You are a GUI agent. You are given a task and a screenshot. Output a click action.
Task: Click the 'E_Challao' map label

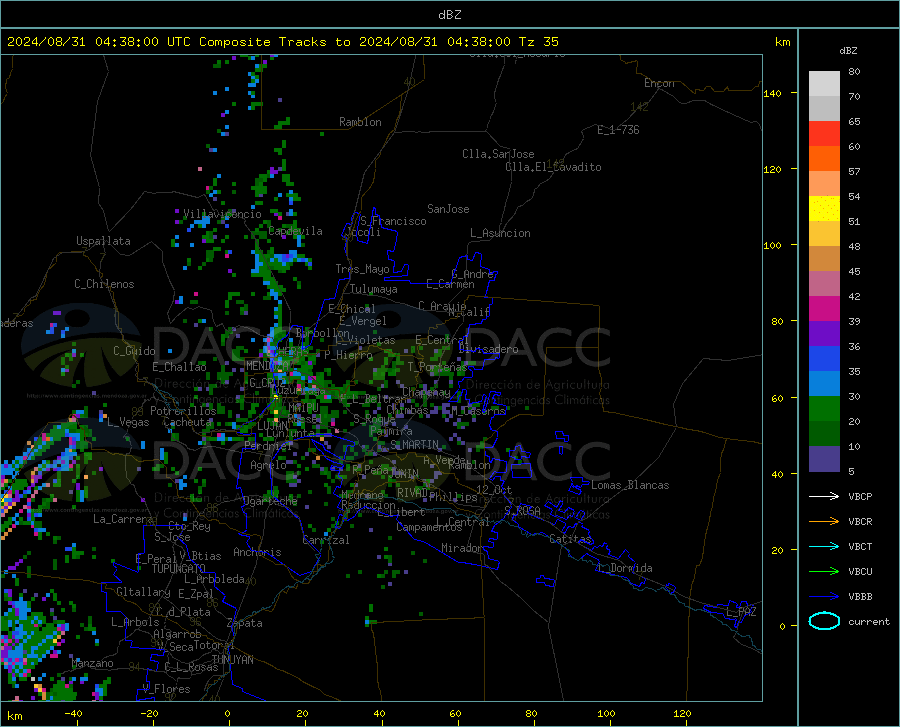click(x=179, y=367)
